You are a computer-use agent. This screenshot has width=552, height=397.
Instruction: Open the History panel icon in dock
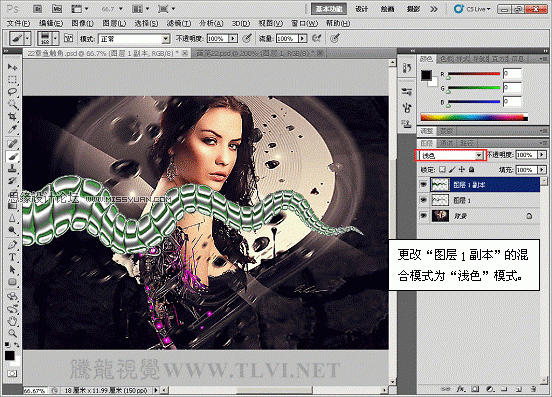point(407,68)
